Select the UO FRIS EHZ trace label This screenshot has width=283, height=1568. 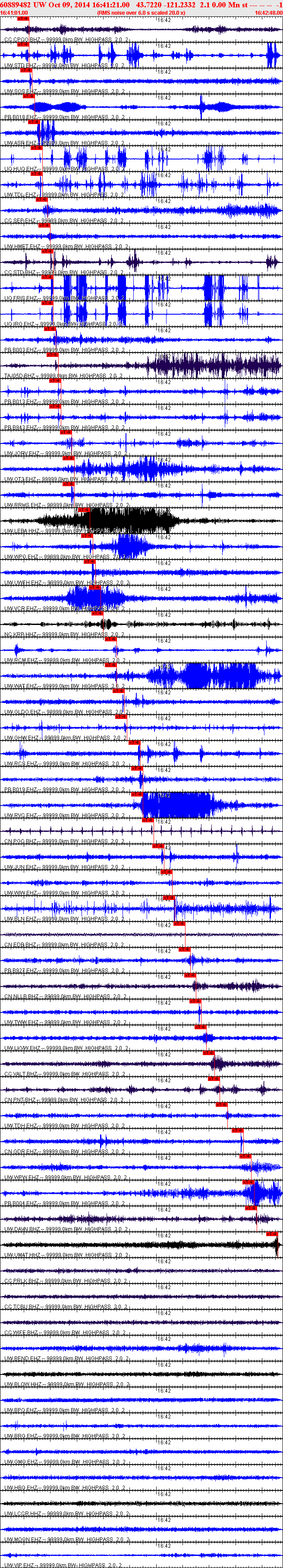point(65,298)
